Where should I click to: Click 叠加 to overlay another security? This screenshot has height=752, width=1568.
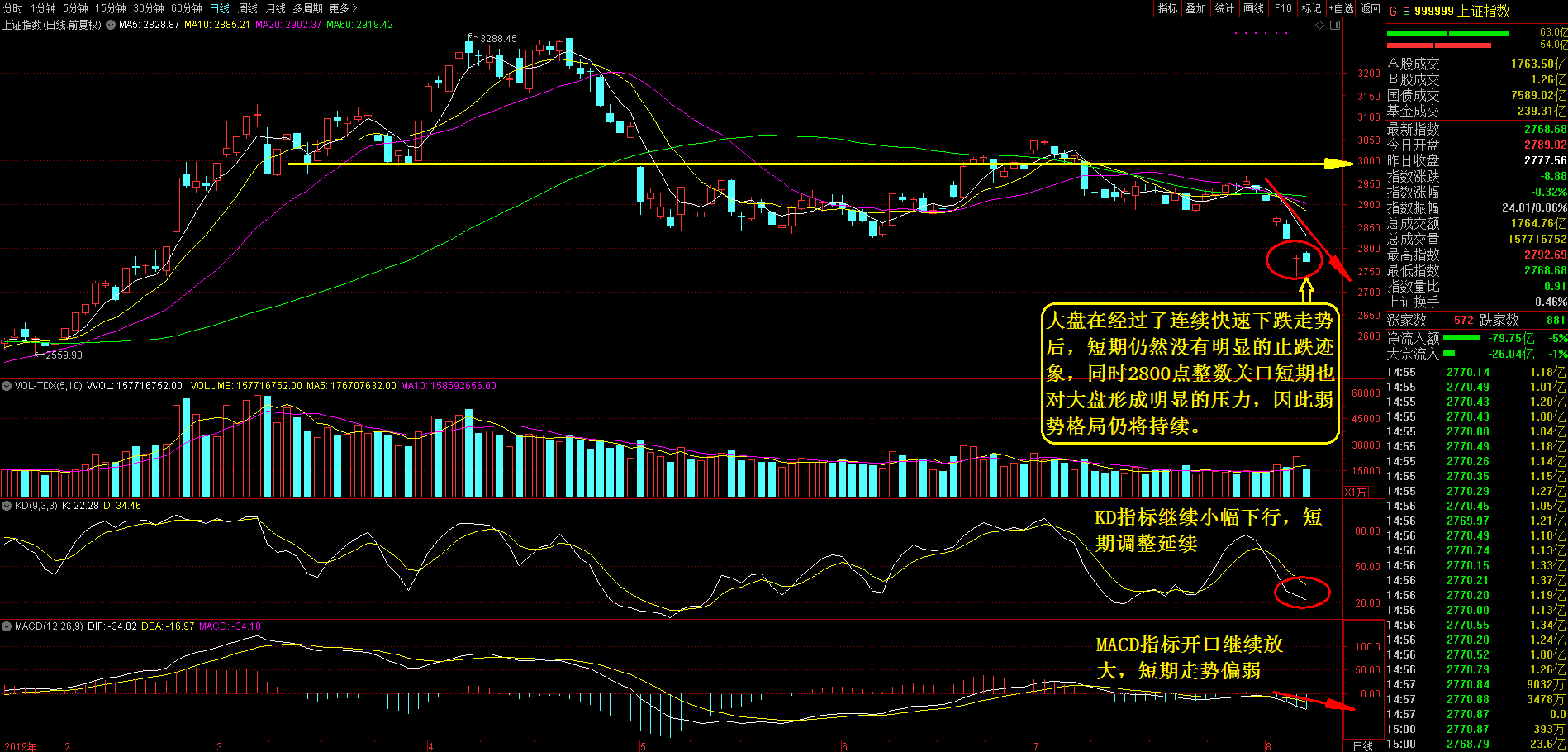pos(1195,8)
